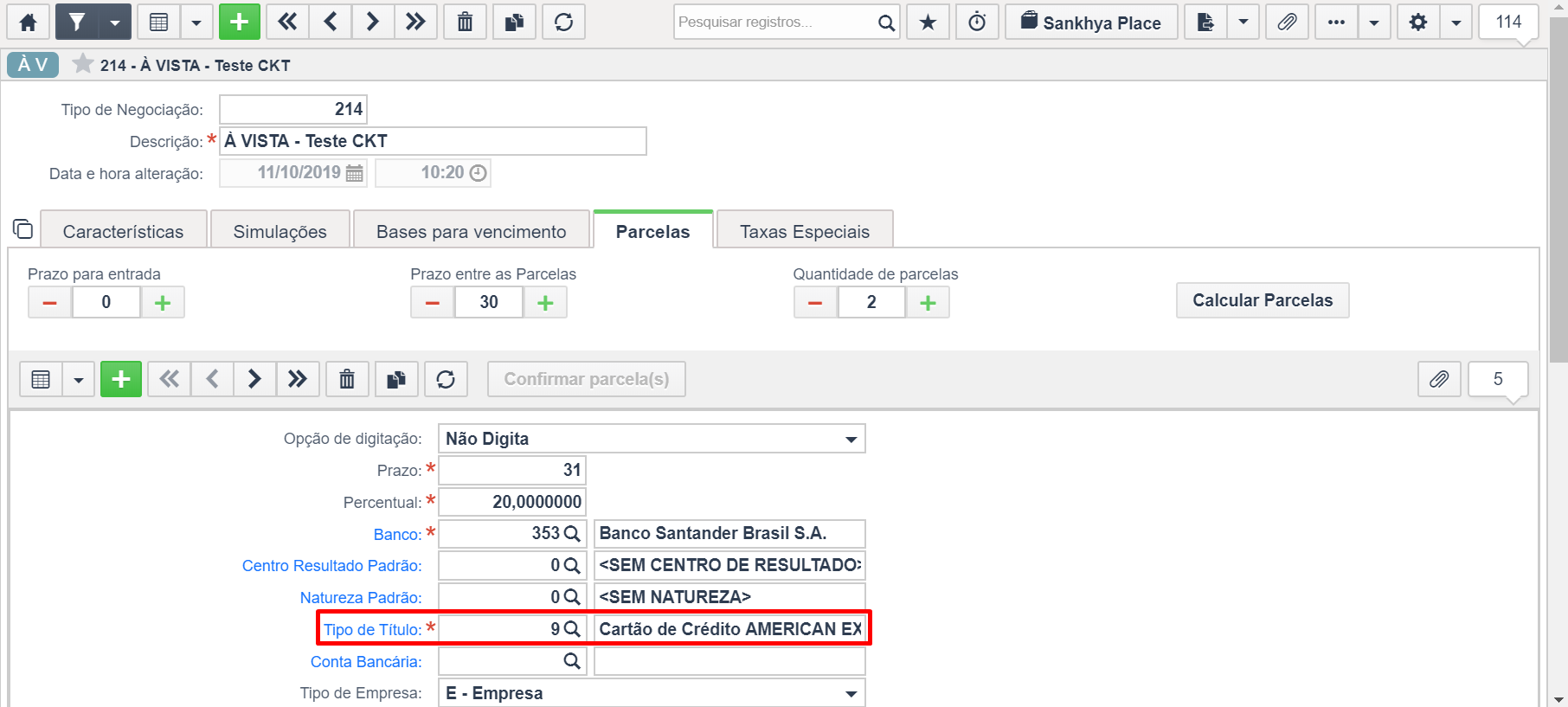Screen dimensions: 1568x707
Task: Click the À V badge
Action: (33, 65)
